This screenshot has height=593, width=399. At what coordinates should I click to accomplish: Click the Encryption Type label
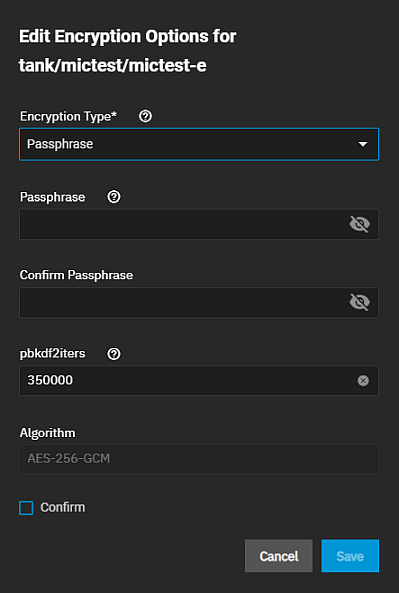coord(68,116)
